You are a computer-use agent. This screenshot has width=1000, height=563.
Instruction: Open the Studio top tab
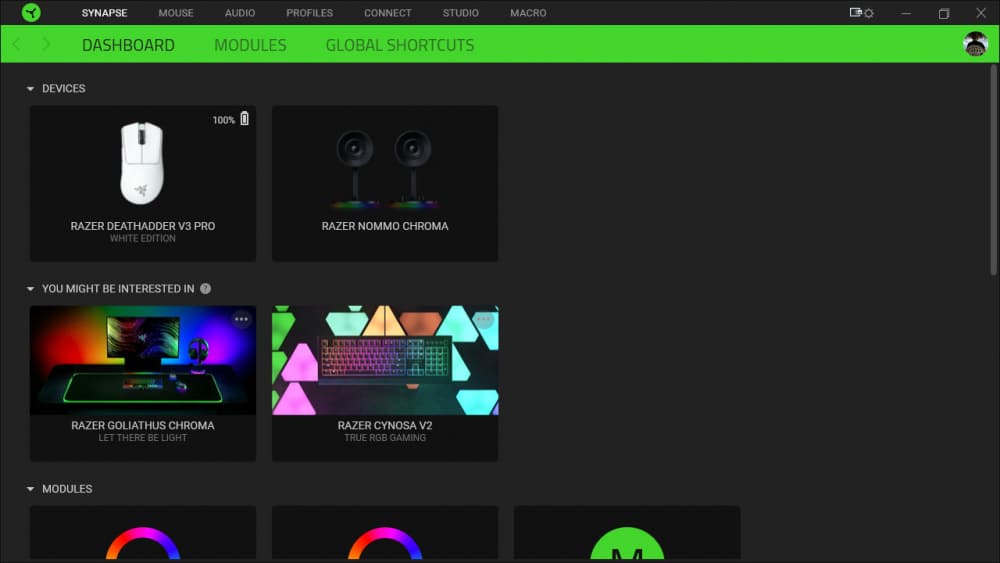coord(460,13)
